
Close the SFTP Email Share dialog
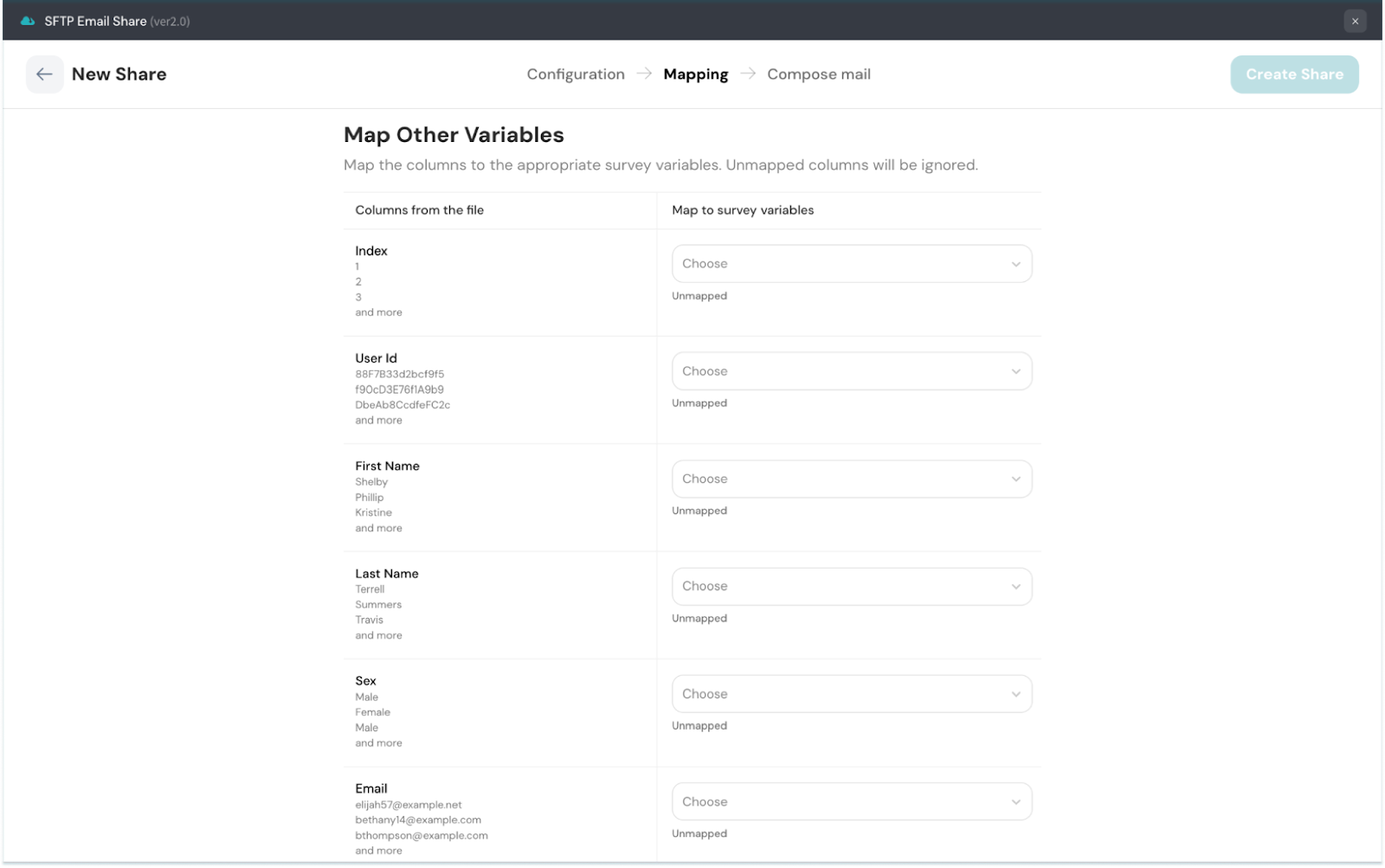point(1355,21)
